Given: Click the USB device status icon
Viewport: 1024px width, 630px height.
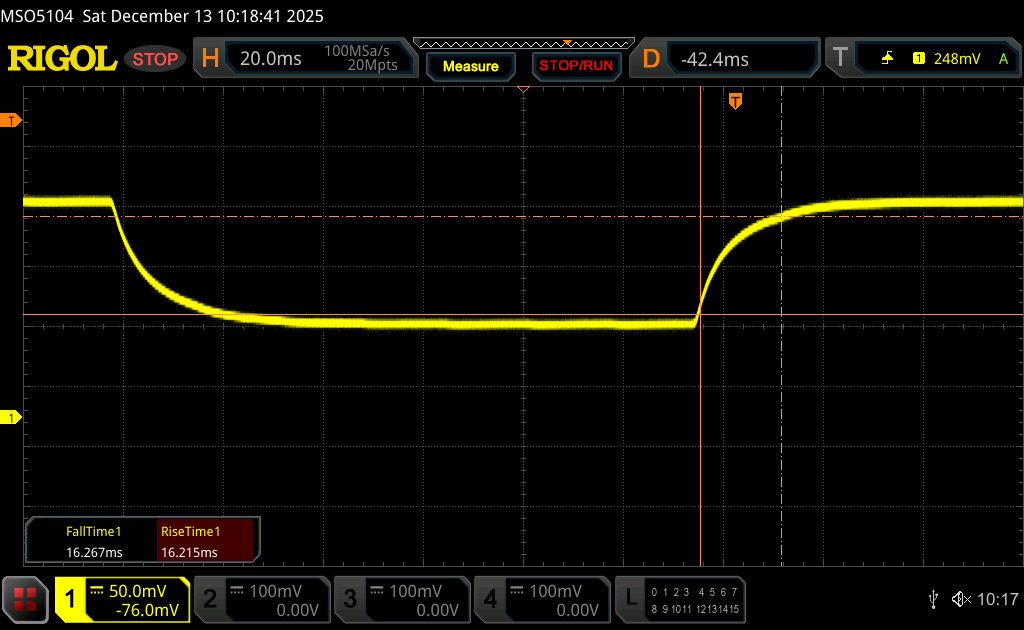Looking at the screenshot, I should coord(933,599).
